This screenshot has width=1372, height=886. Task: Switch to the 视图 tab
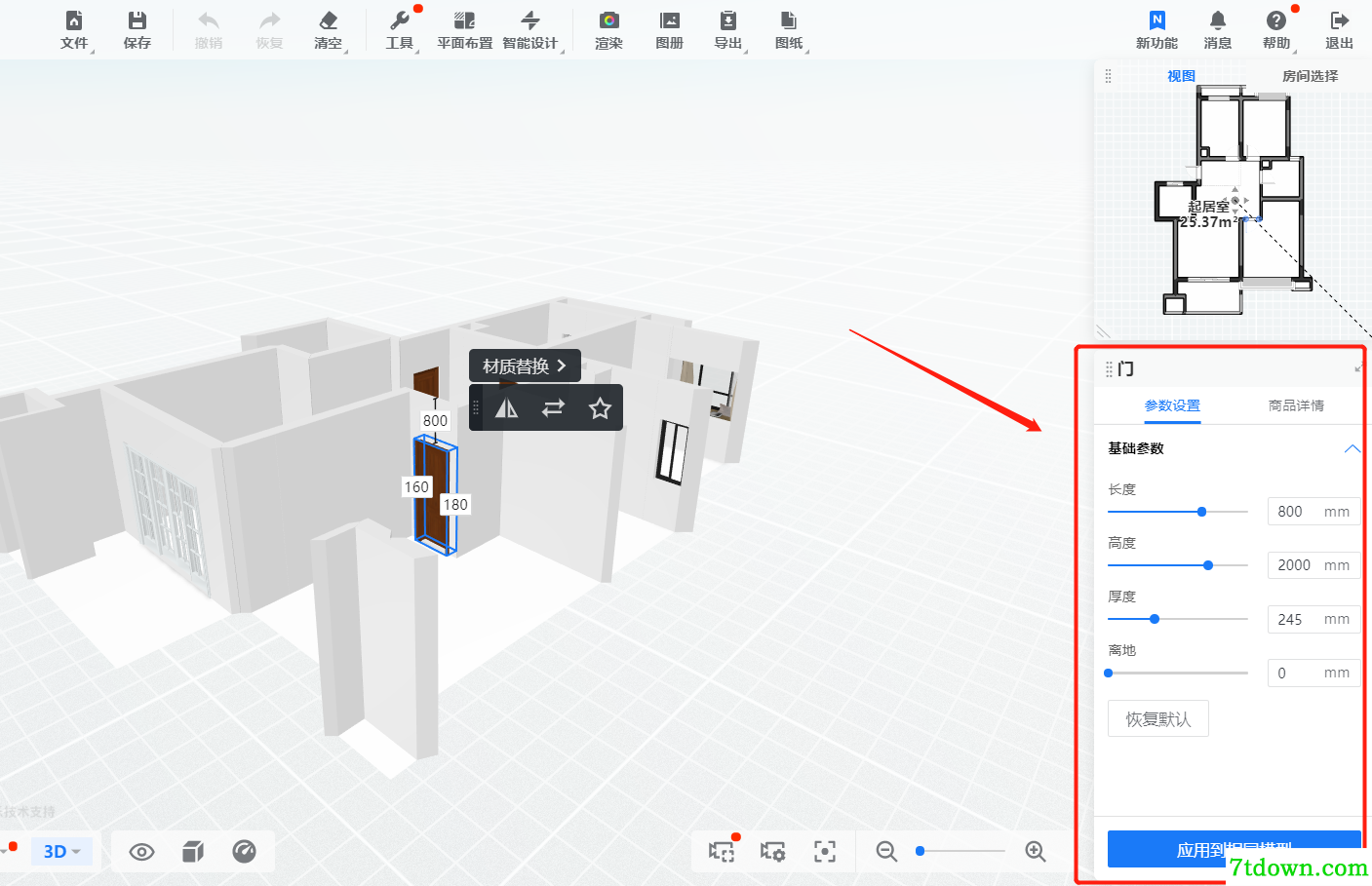click(1181, 76)
